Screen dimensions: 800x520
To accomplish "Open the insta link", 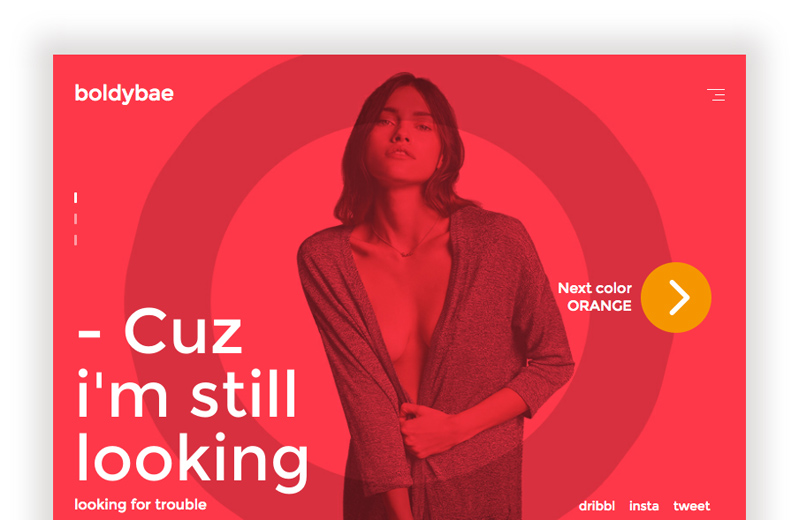I will (x=644, y=506).
